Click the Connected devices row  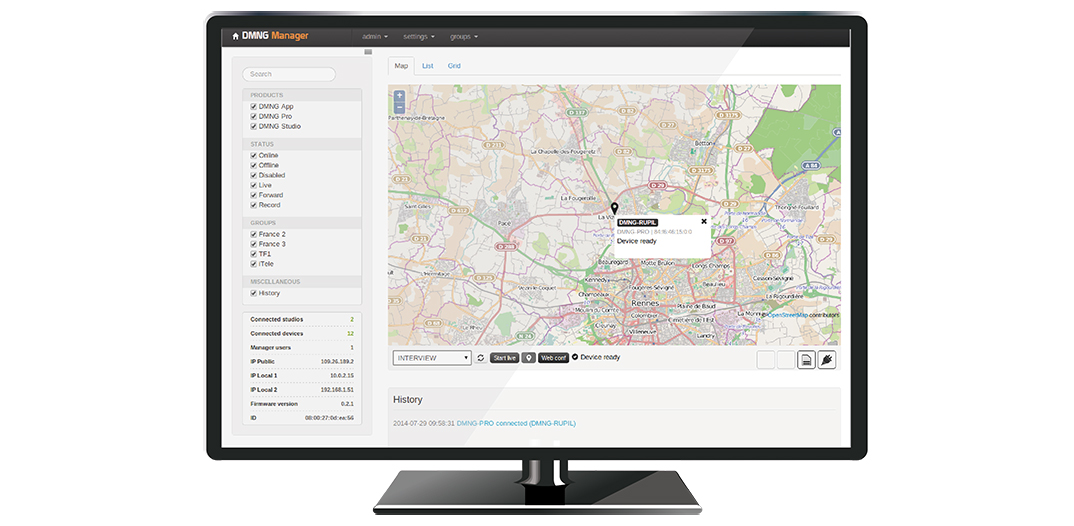(302, 334)
